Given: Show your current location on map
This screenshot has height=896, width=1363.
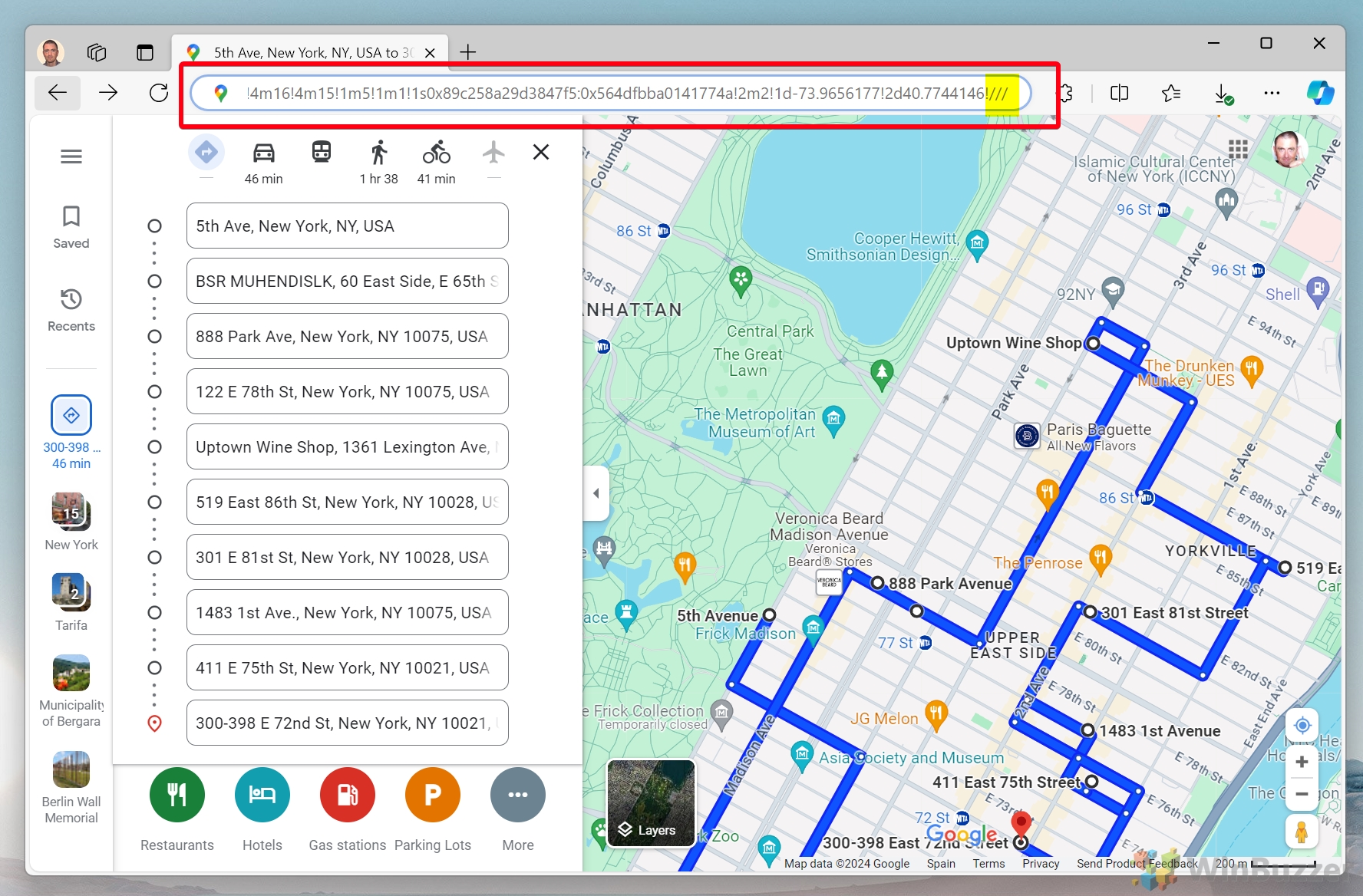Looking at the screenshot, I should click(1302, 725).
